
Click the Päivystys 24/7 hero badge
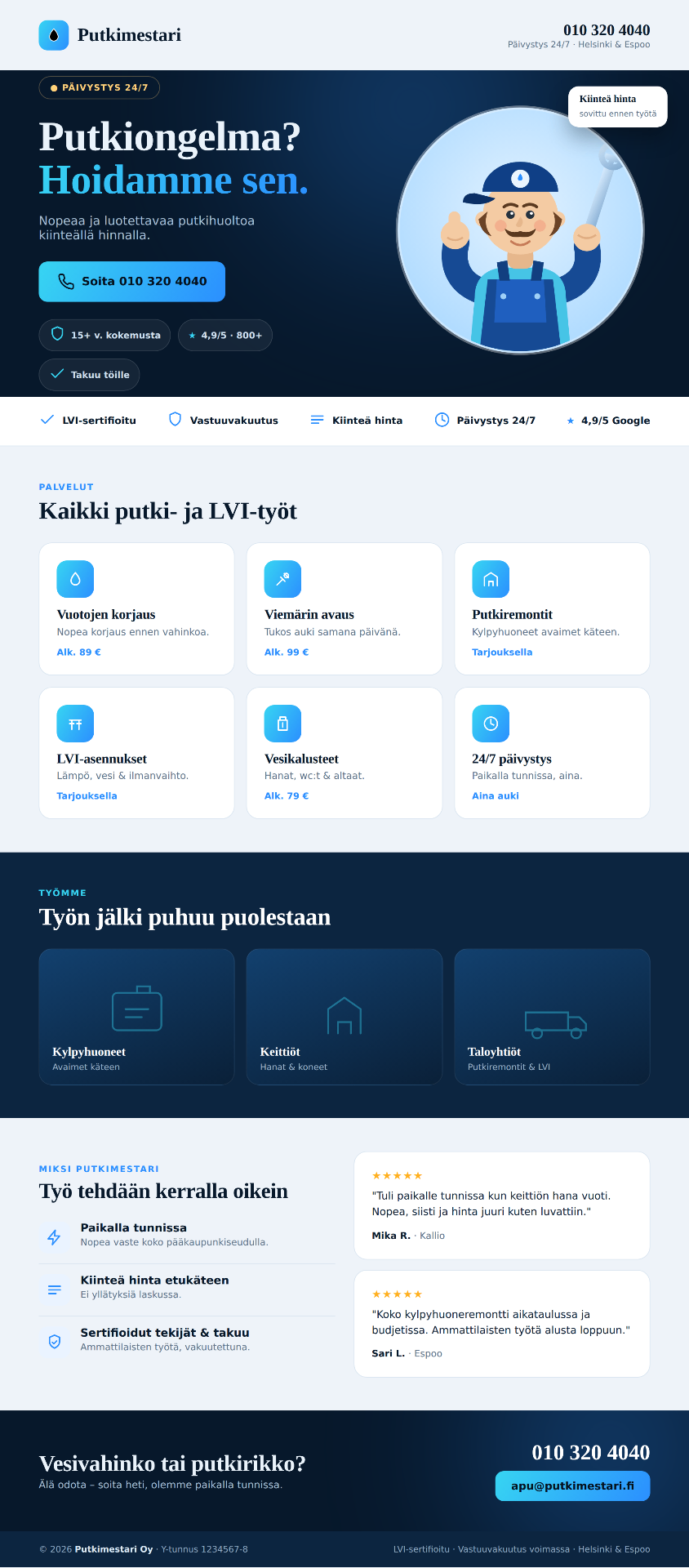[x=100, y=87]
